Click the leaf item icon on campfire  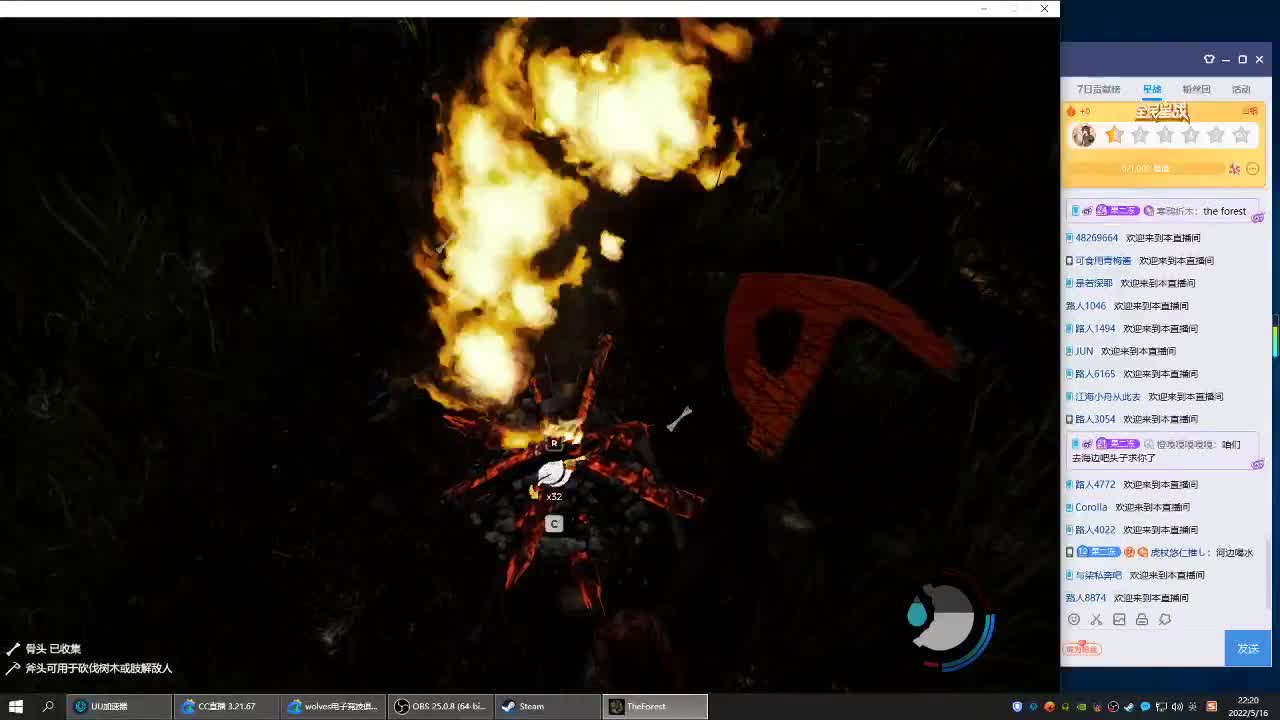point(553,474)
